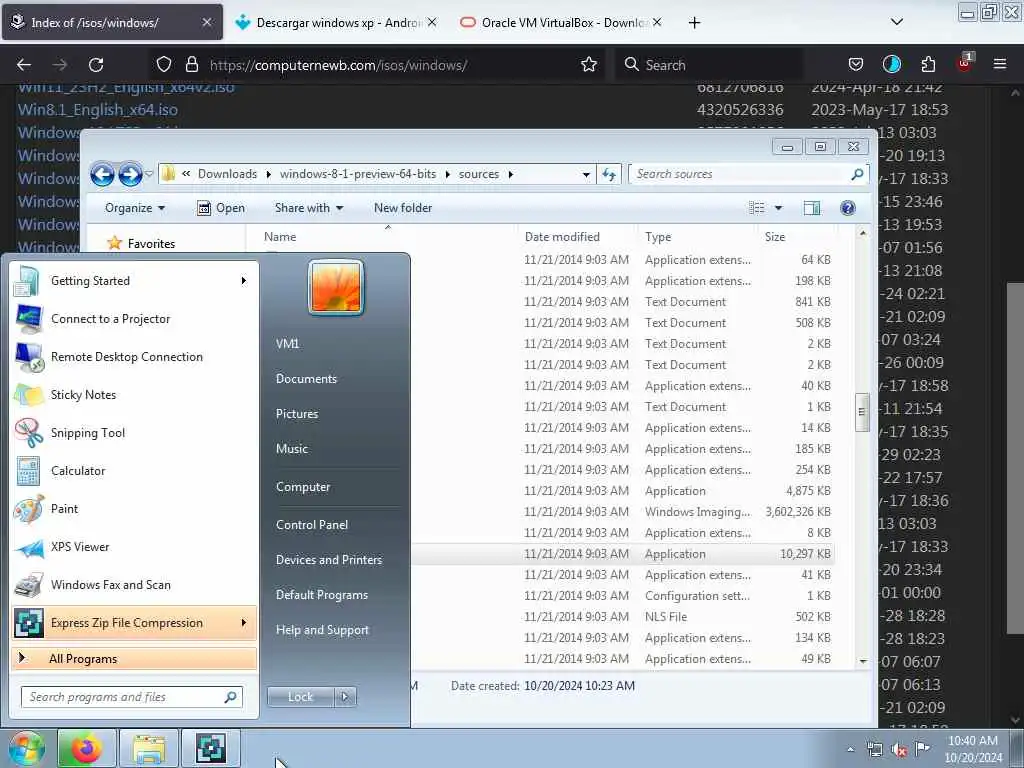1024x768 pixels.
Task: Click Explorer back arrow button
Action: [x=103, y=174]
